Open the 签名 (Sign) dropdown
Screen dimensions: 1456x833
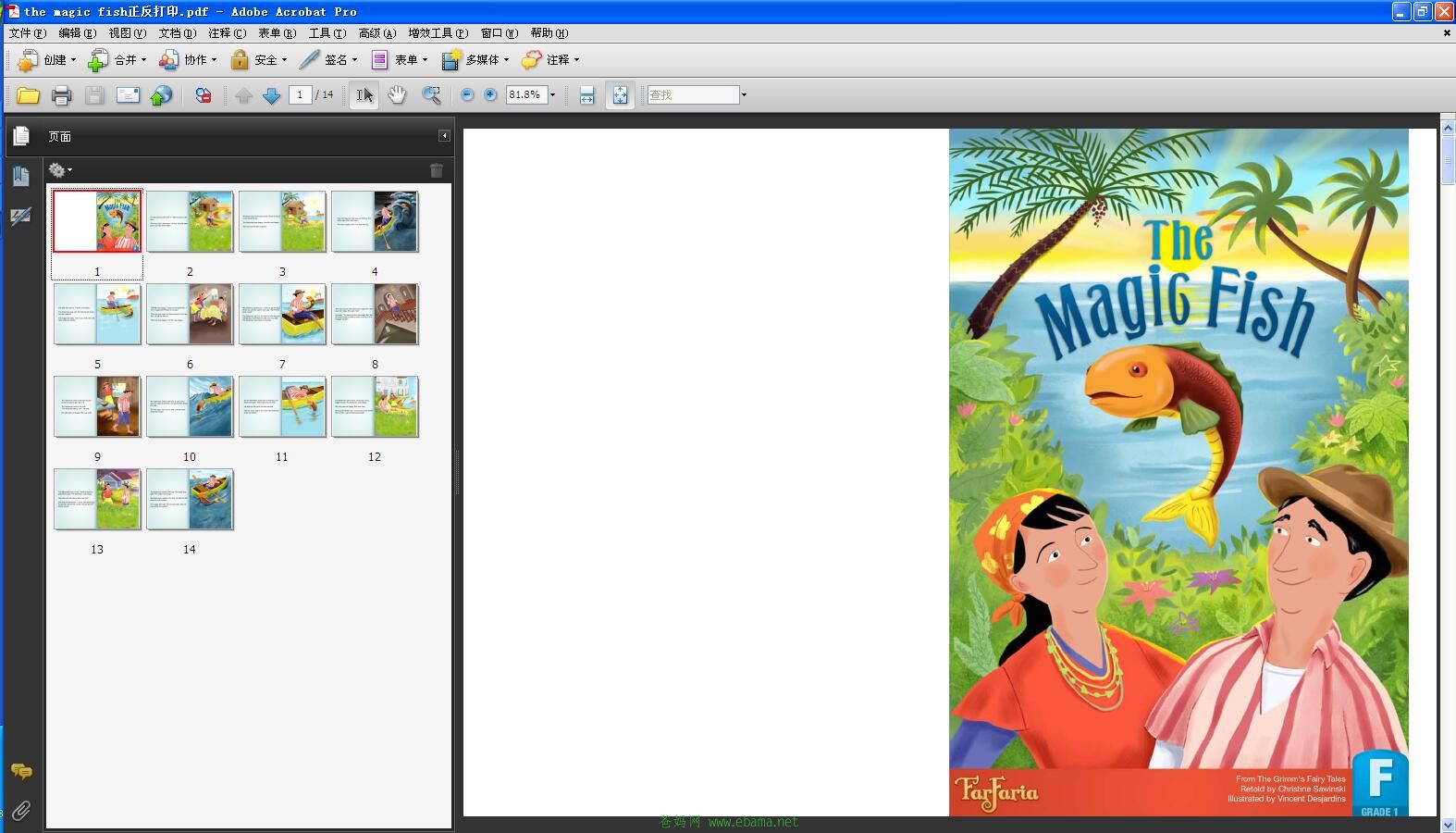pos(328,60)
